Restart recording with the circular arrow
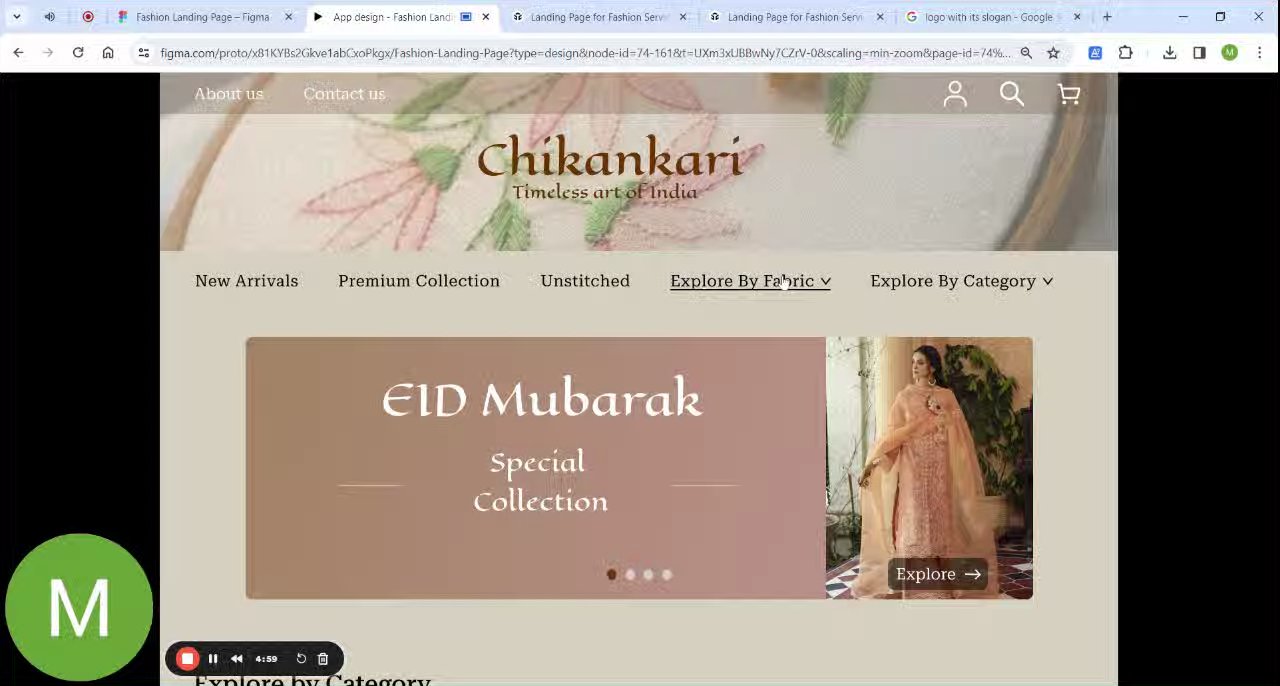This screenshot has height=686, width=1280. click(x=301, y=659)
